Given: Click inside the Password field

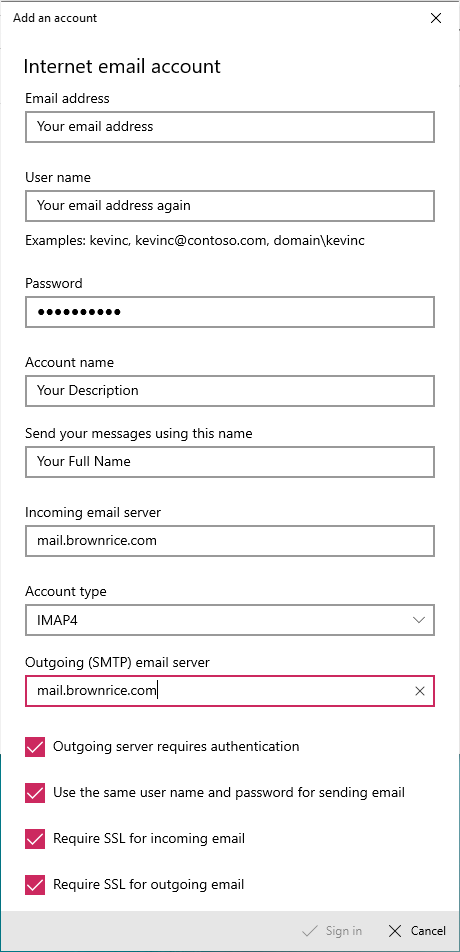Looking at the screenshot, I should 230,312.
